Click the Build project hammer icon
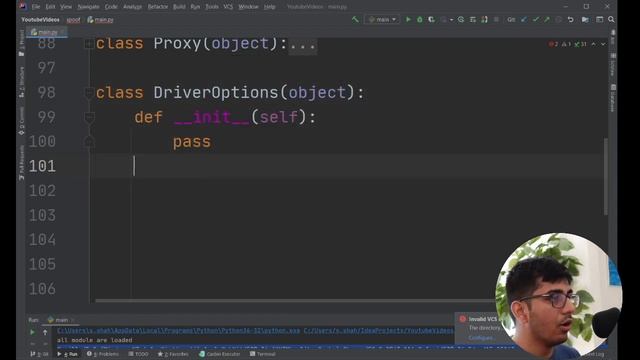The height and width of the screenshot is (360, 640). (355, 20)
